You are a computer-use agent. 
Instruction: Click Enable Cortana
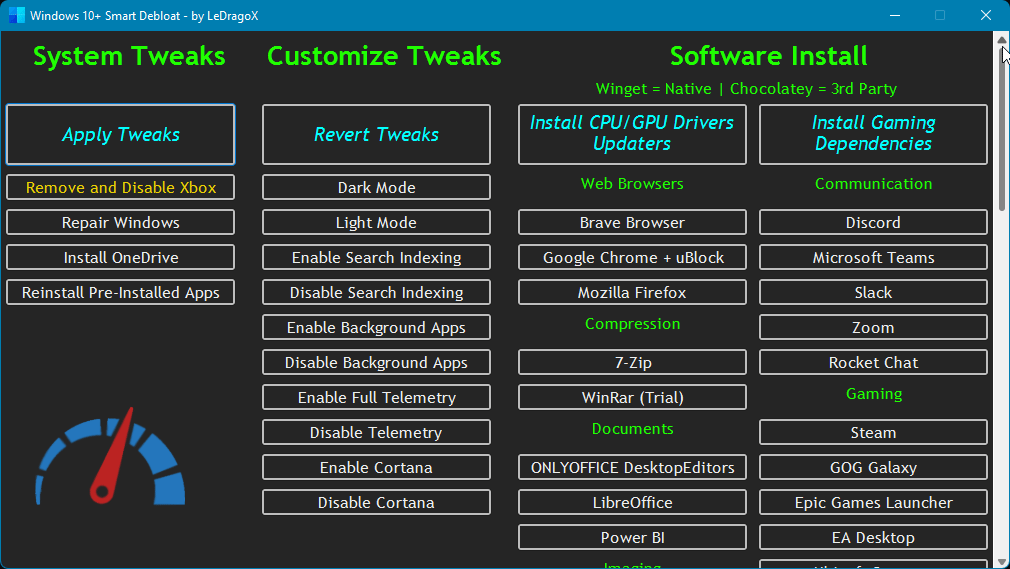(x=376, y=467)
